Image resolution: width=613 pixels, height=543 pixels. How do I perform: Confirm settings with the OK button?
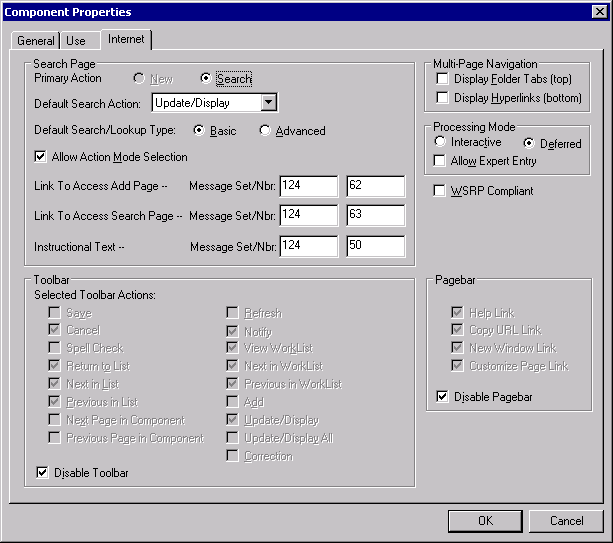click(x=485, y=521)
